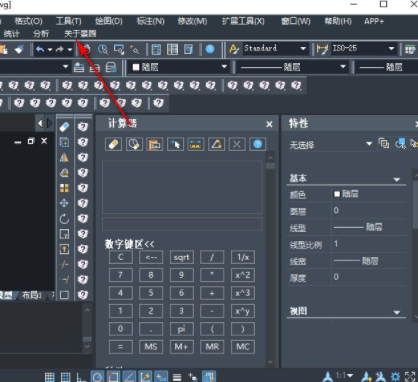Image resolution: width=418 pixels, height=382 pixels.
Task: Click the Zoom Window icon
Action: 119,50
